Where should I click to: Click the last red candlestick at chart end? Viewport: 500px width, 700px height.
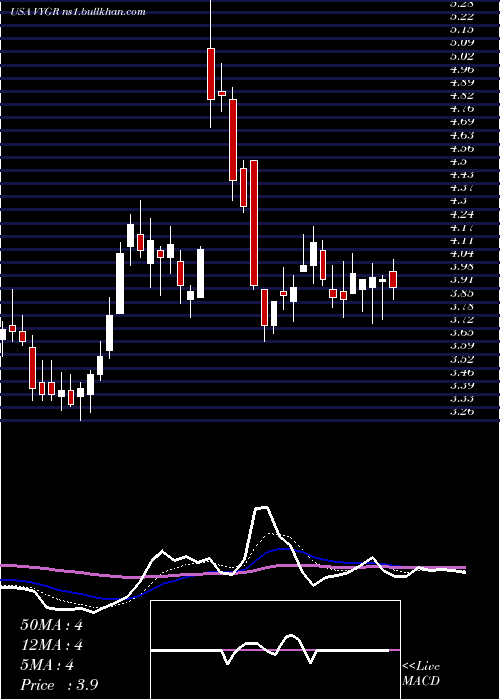(393, 279)
